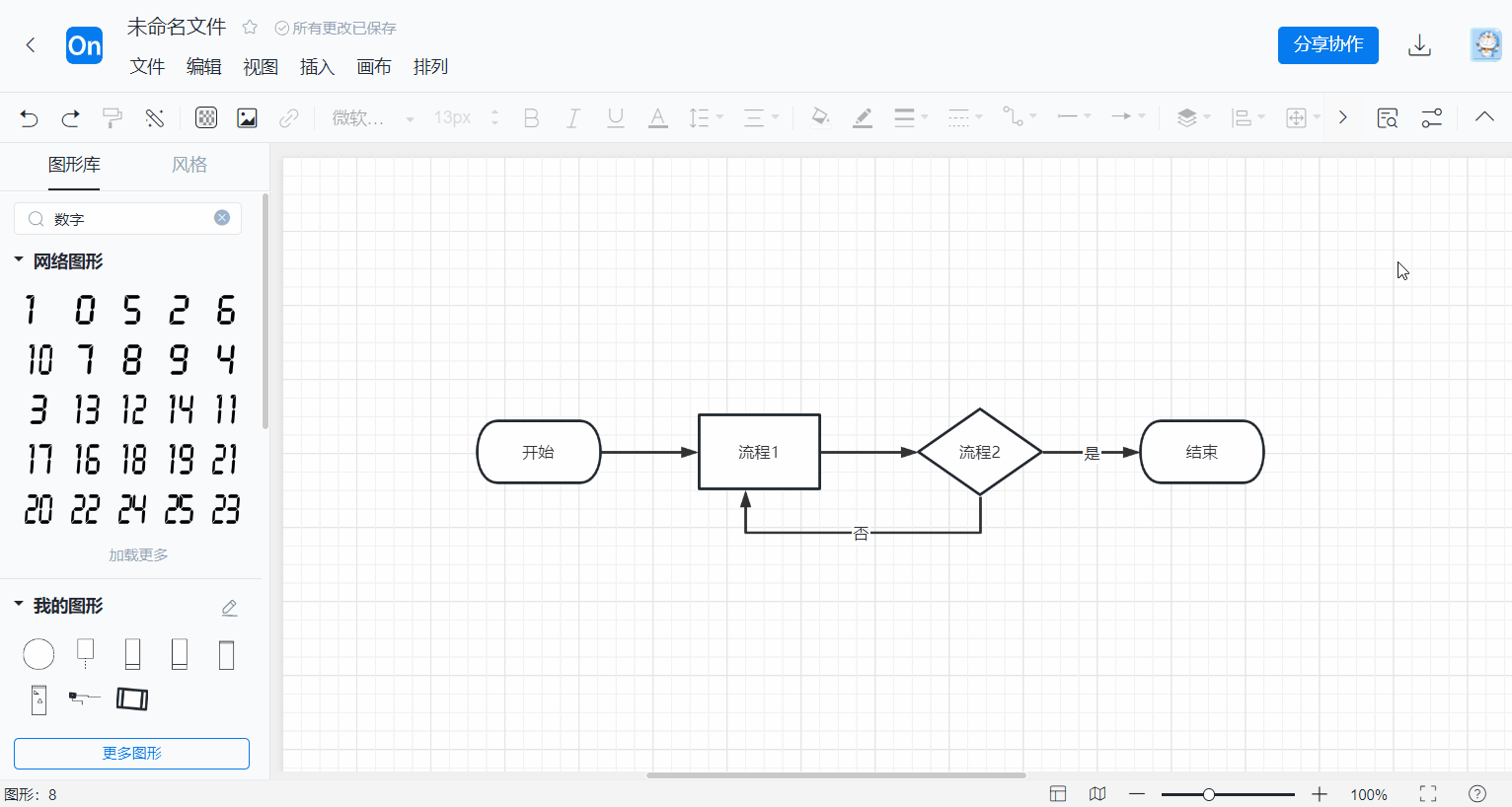
Task: Click the fullscreen icon in status bar
Action: [1427, 794]
